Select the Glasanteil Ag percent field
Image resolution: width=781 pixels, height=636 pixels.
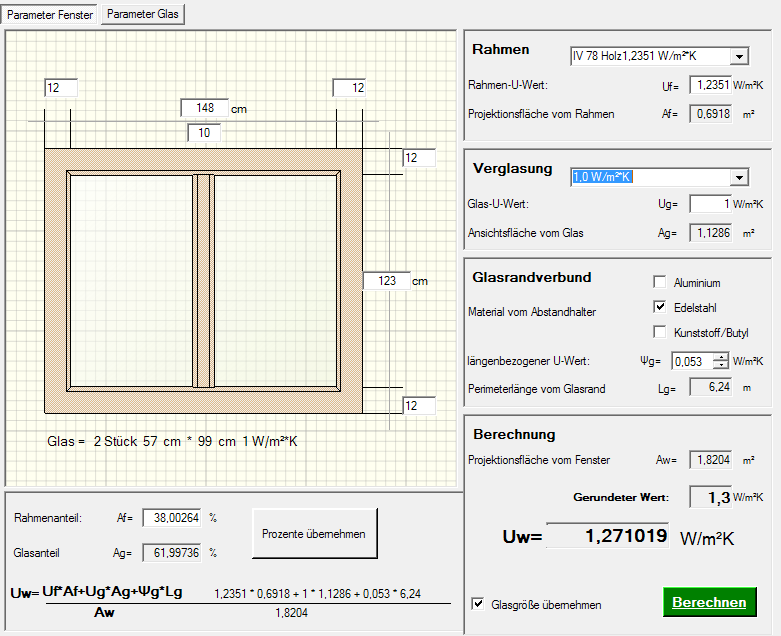[x=171, y=552]
